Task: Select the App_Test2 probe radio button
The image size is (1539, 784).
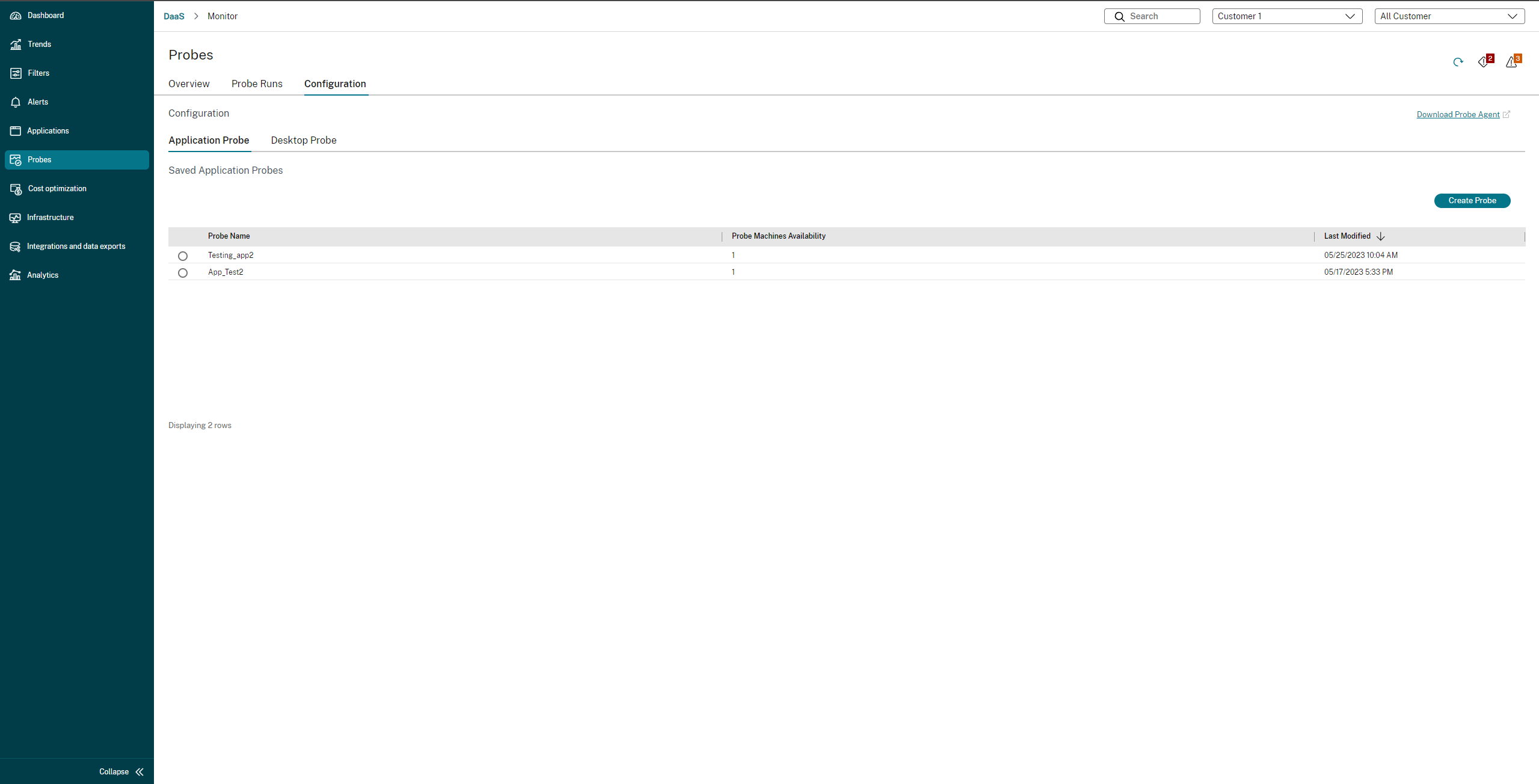Action: coord(183,273)
